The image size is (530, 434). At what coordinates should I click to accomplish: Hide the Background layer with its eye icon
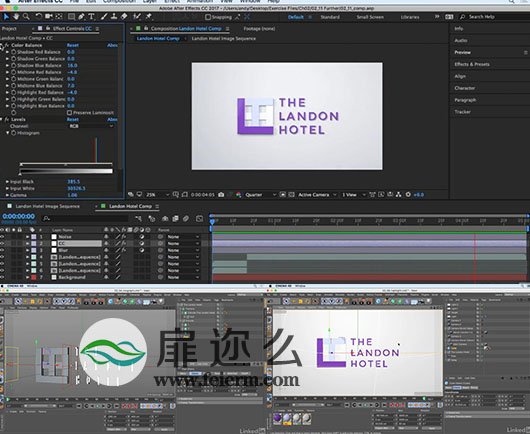coord(2,277)
